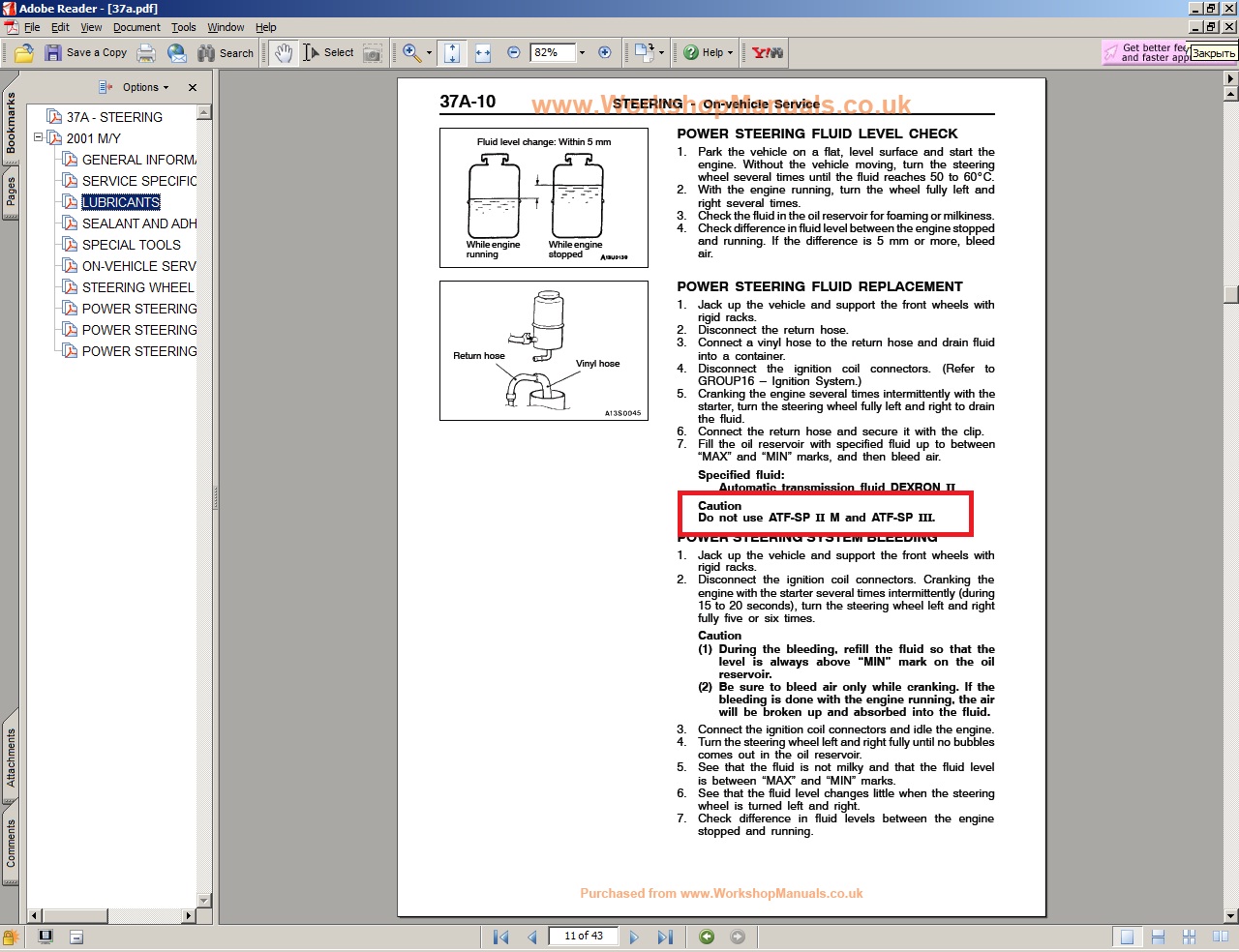Open the zoom percentage dropdown

[x=582, y=53]
